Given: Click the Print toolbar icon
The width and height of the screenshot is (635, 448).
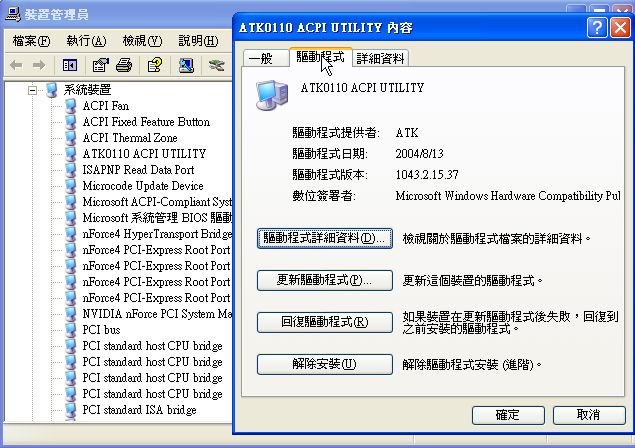Looking at the screenshot, I should click(x=124, y=65).
